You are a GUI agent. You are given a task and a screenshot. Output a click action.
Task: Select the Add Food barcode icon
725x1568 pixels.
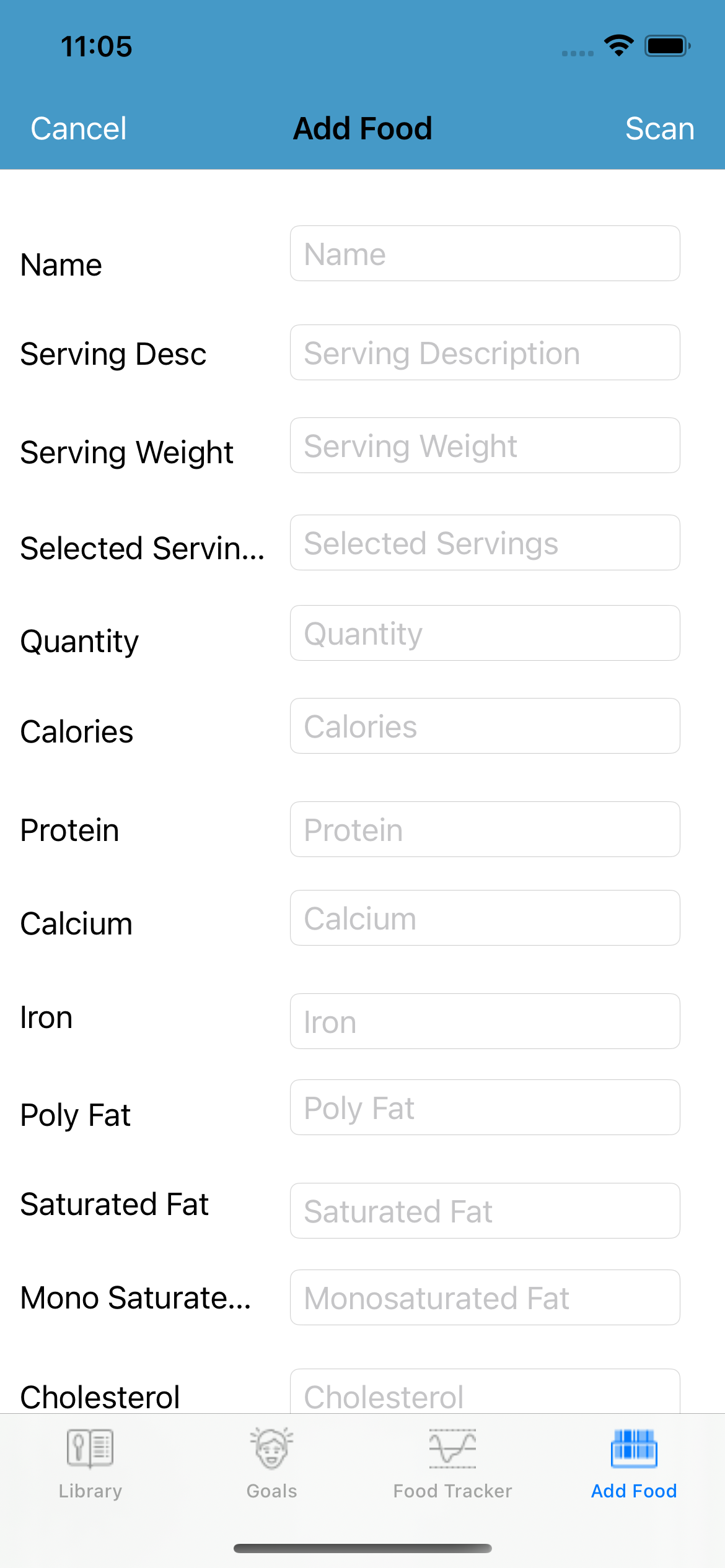point(633,1448)
